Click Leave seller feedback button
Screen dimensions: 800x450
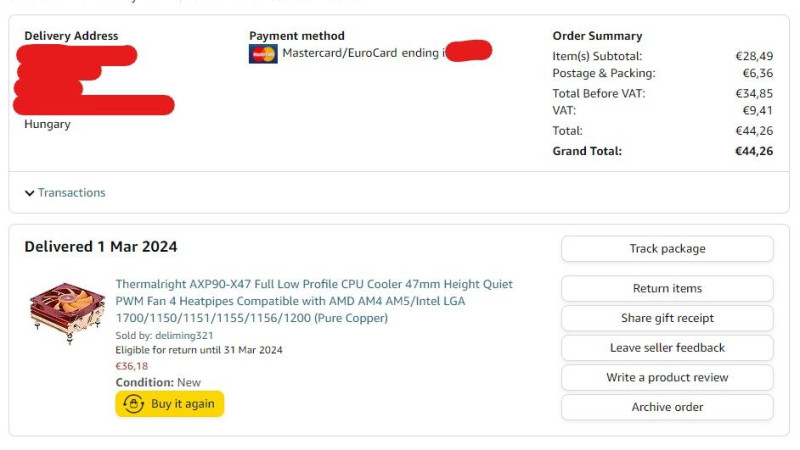click(667, 347)
